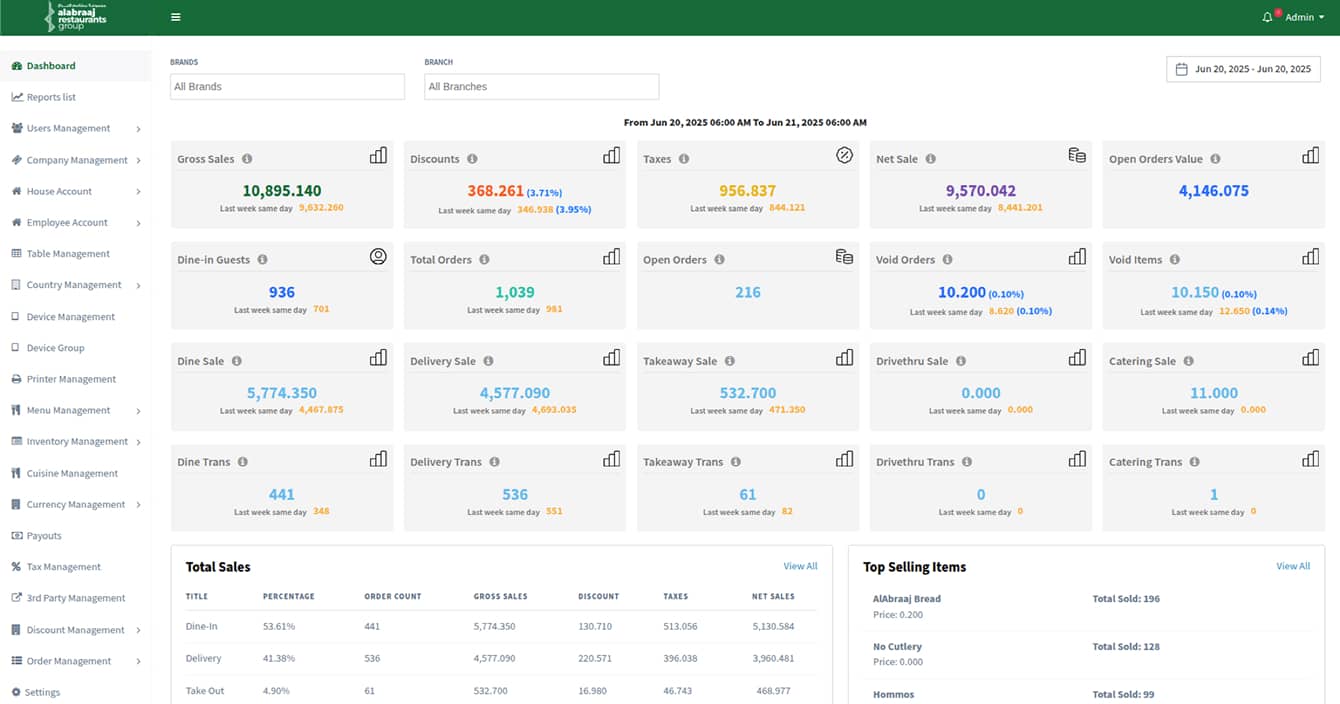The width and height of the screenshot is (1340, 704).
Task: Open Payouts page
Action: coord(75,536)
